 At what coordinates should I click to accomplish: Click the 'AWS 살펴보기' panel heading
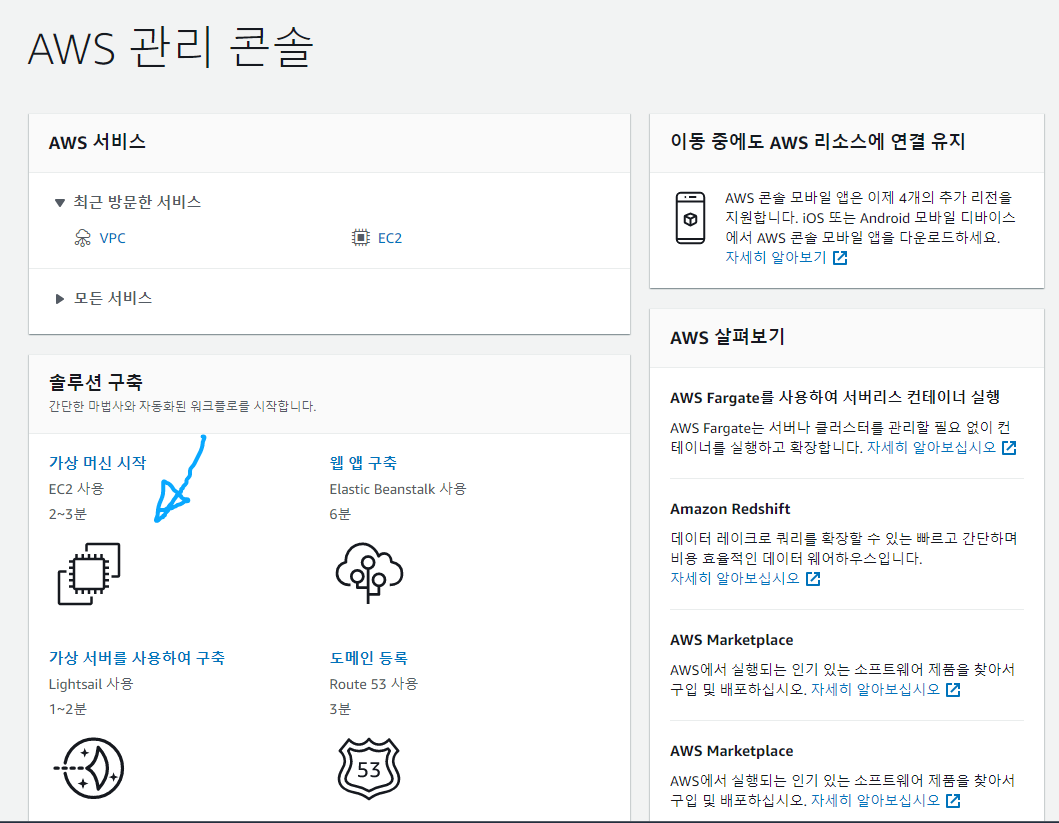click(x=727, y=337)
